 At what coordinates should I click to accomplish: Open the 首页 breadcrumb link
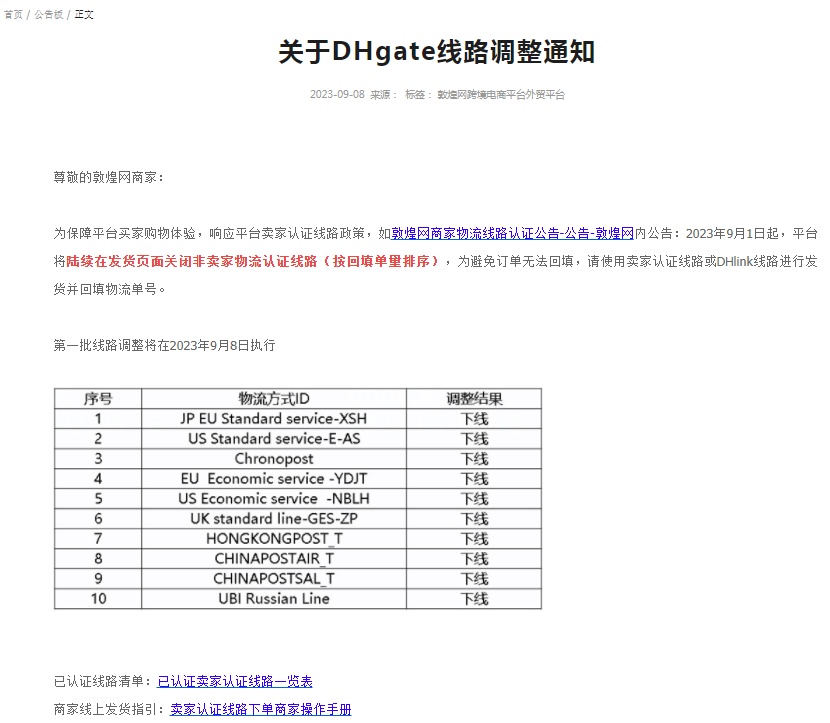13,15
